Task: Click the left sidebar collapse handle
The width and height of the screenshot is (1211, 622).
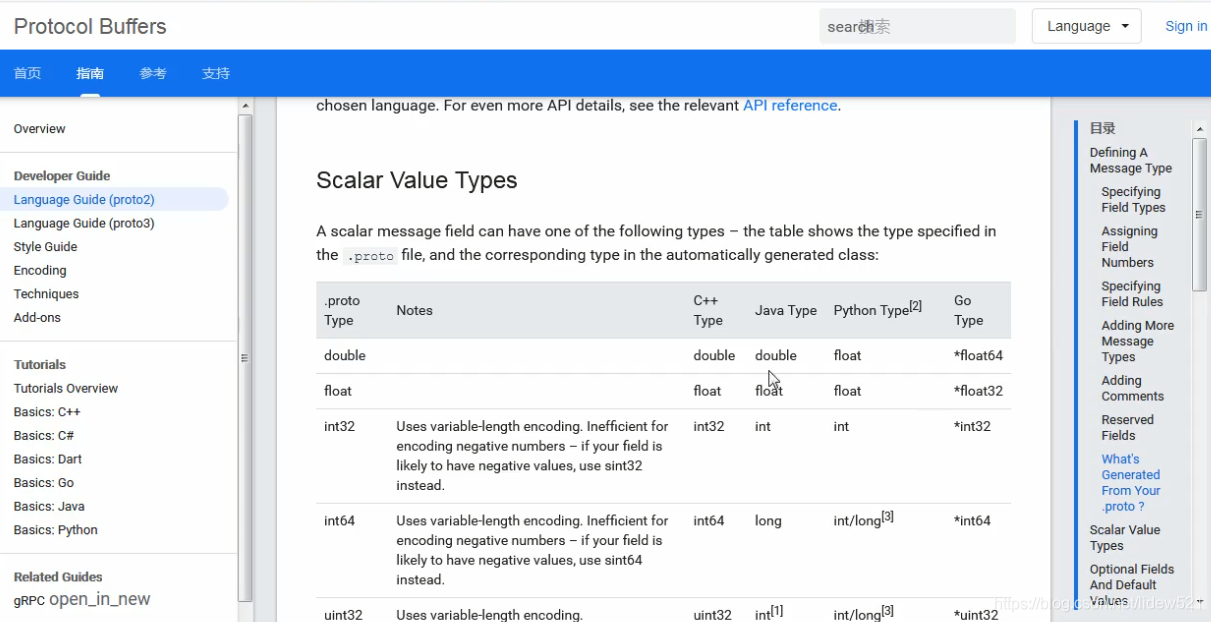Action: pos(245,358)
